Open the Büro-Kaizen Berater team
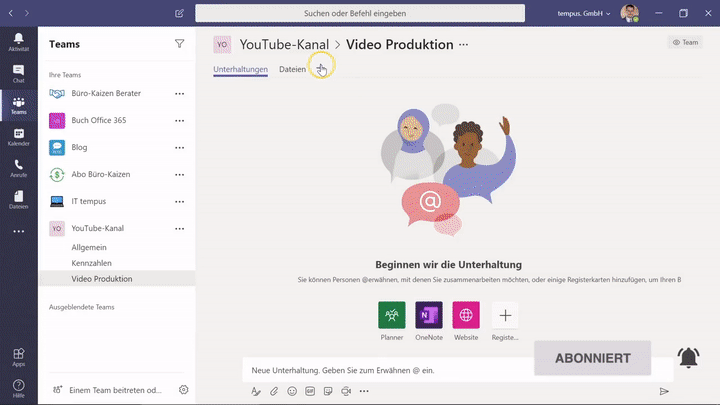 (x=106, y=93)
